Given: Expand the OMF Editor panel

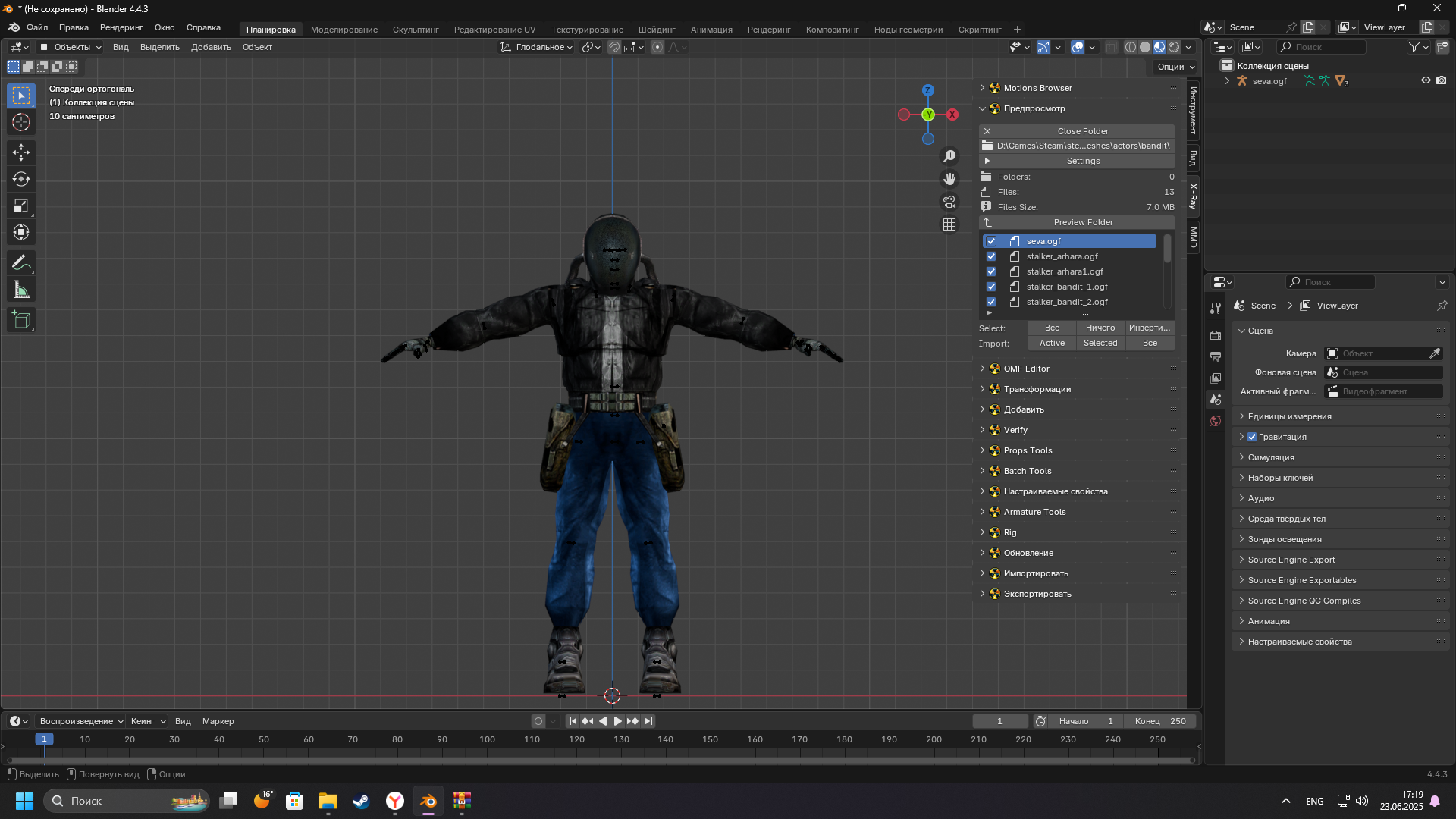Looking at the screenshot, I should pyautogui.click(x=1027, y=369).
